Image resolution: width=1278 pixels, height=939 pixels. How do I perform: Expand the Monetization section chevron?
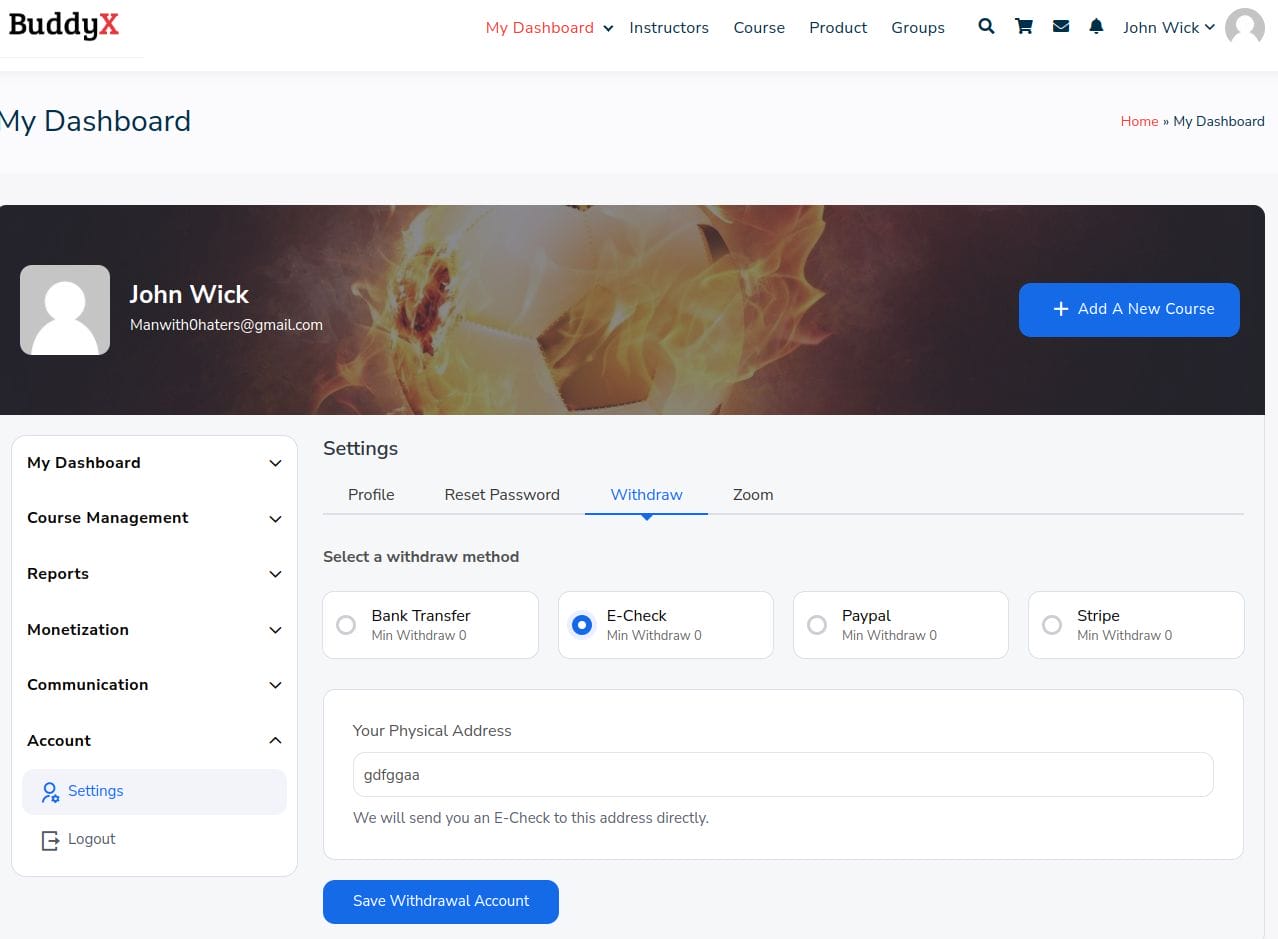tap(275, 630)
